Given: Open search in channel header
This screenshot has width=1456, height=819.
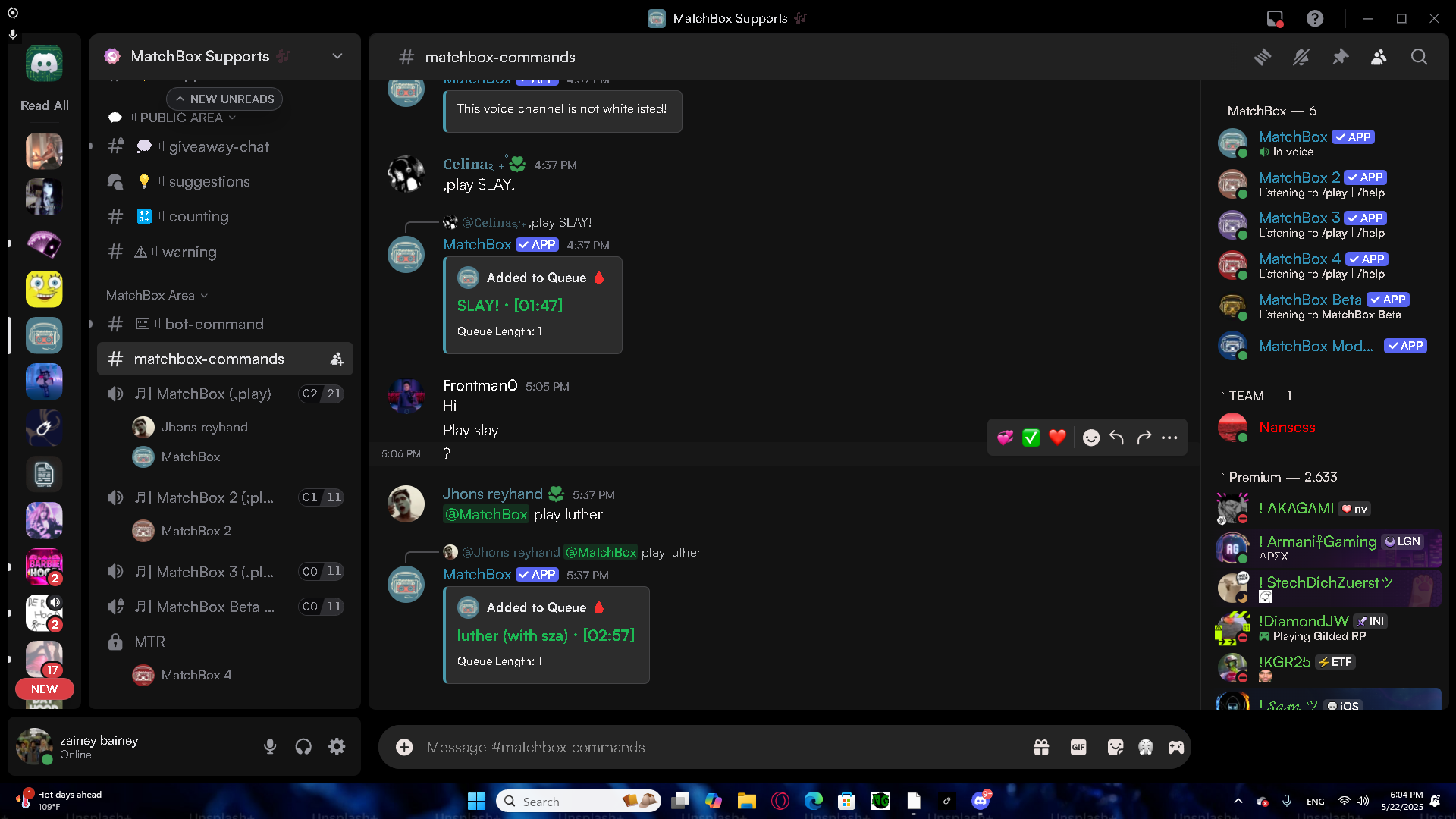Looking at the screenshot, I should pos(1419,57).
